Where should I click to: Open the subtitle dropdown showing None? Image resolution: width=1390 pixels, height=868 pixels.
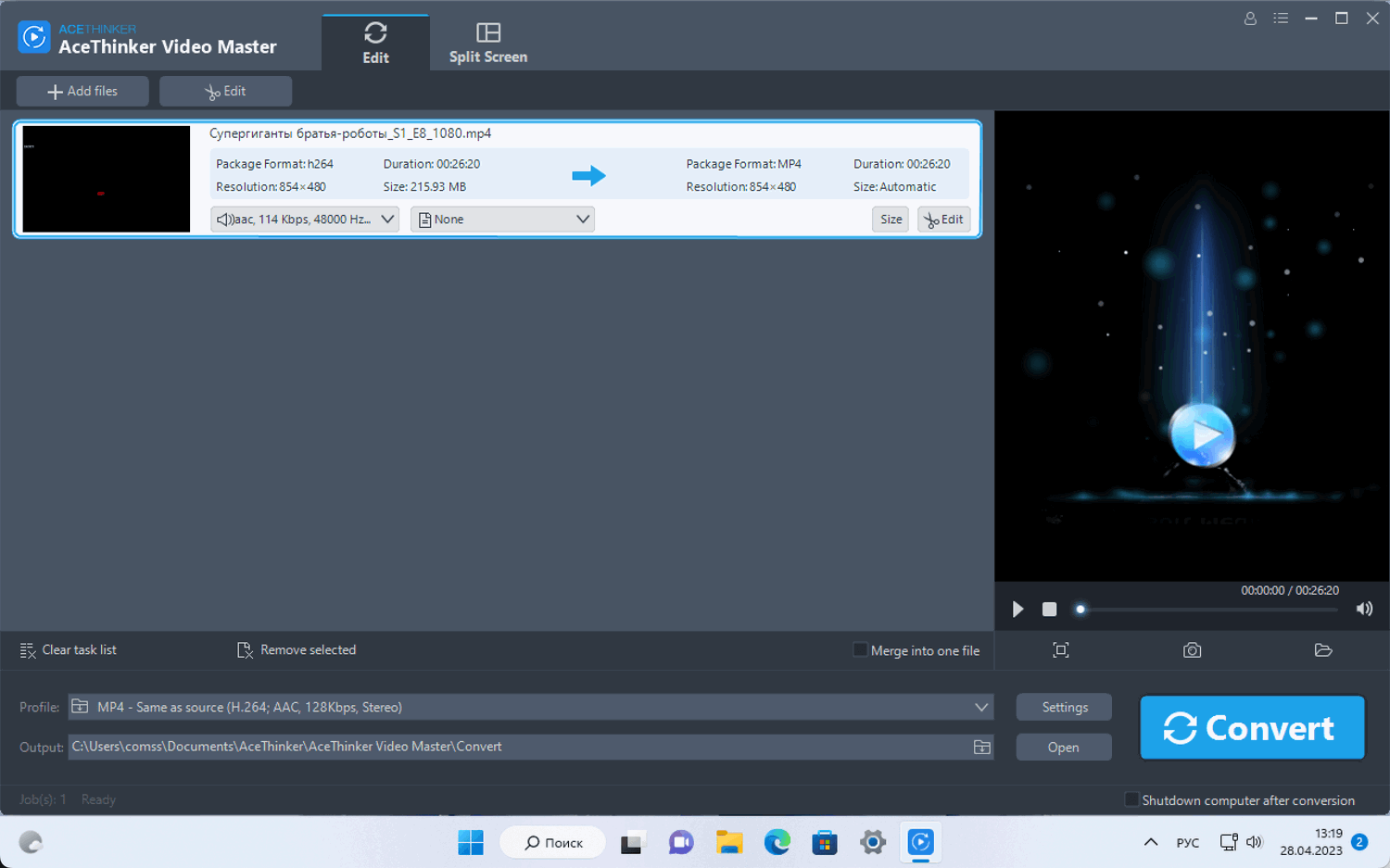click(x=502, y=220)
